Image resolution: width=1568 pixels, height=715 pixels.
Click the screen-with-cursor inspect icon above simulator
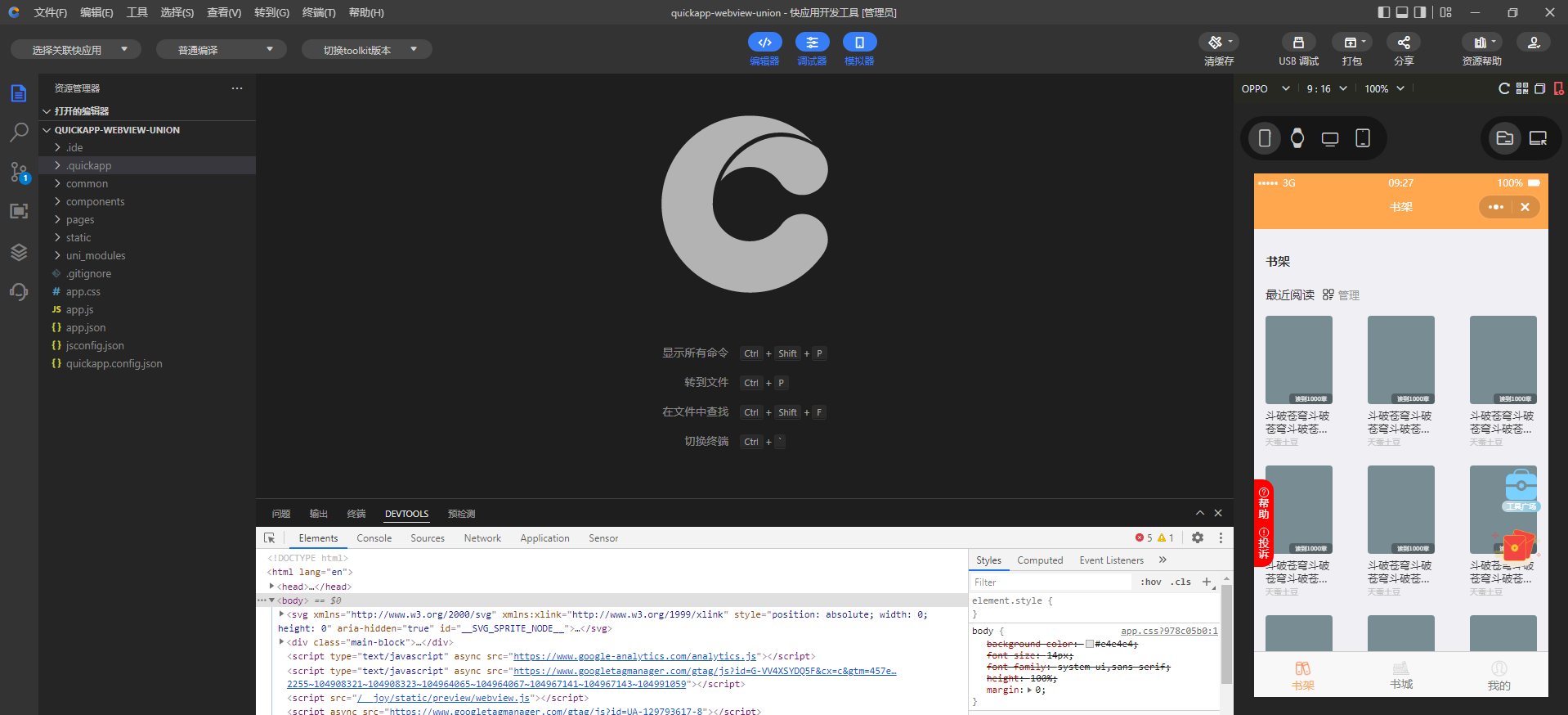[x=1538, y=138]
